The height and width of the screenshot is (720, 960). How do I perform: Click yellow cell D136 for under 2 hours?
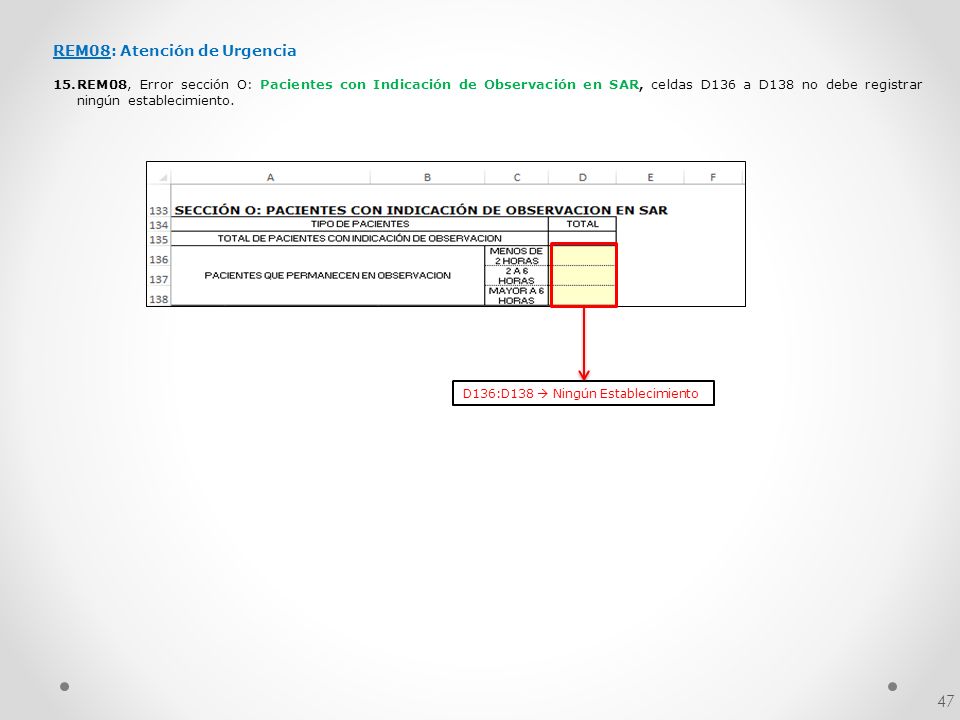tap(583, 255)
